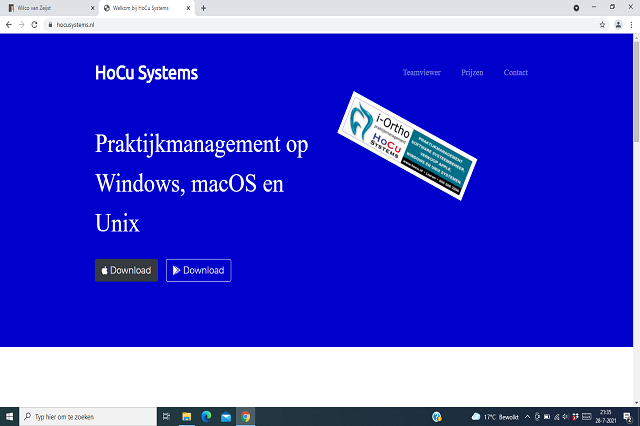Image resolution: width=640 pixels, height=426 pixels.
Task: Open network settings from the tray icon
Action: [x=556, y=417]
